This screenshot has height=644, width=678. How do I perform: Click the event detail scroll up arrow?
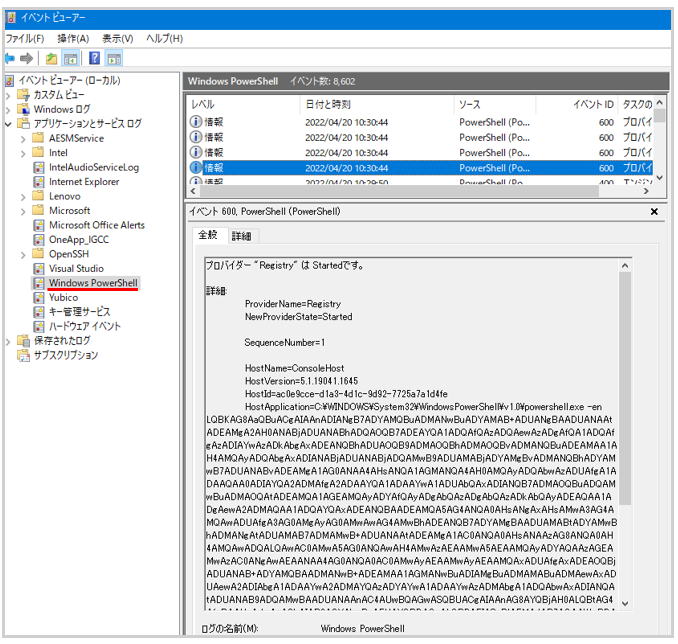[x=625, y=266]
